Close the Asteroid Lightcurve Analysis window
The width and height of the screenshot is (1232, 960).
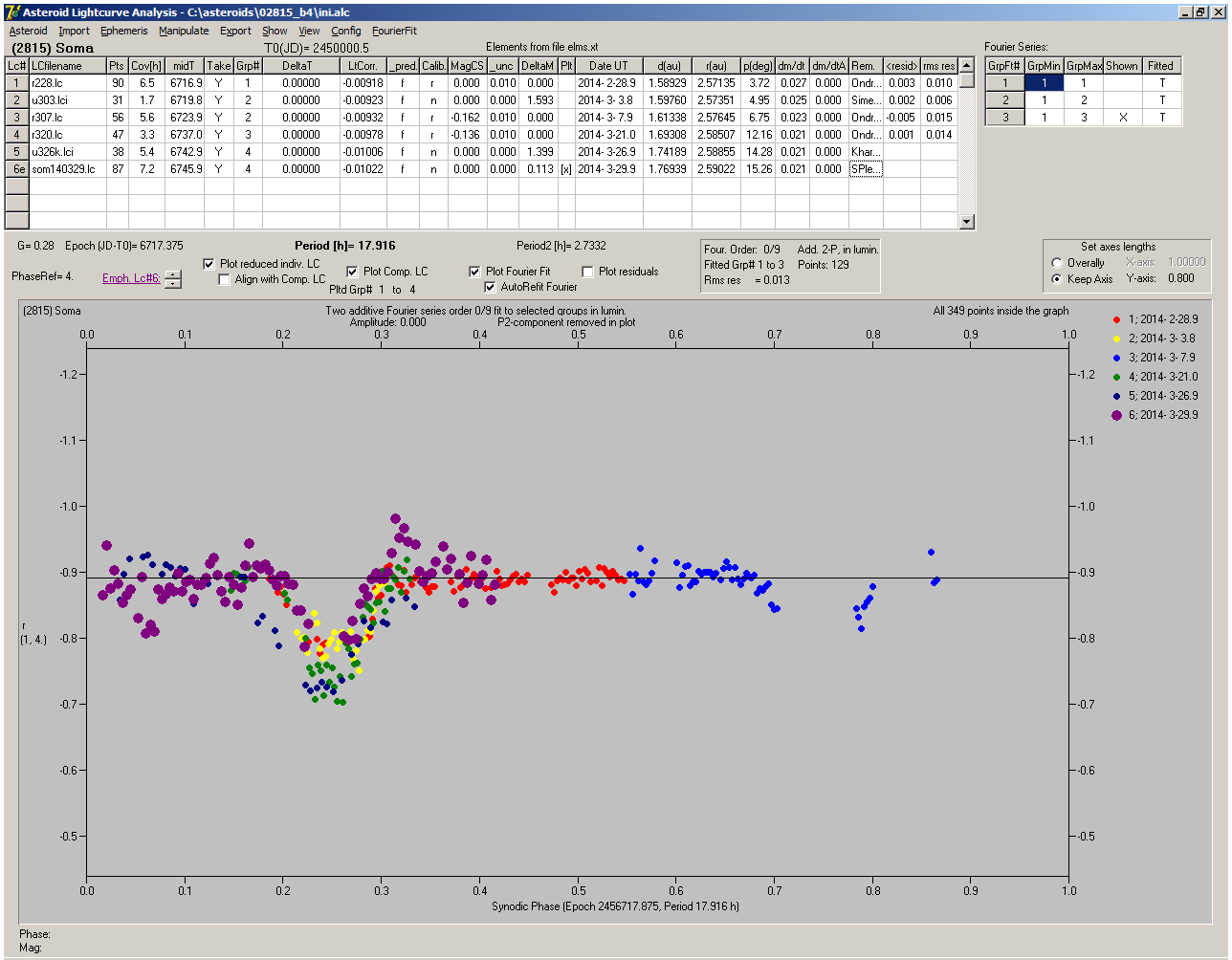click(x=1218, y=11)
